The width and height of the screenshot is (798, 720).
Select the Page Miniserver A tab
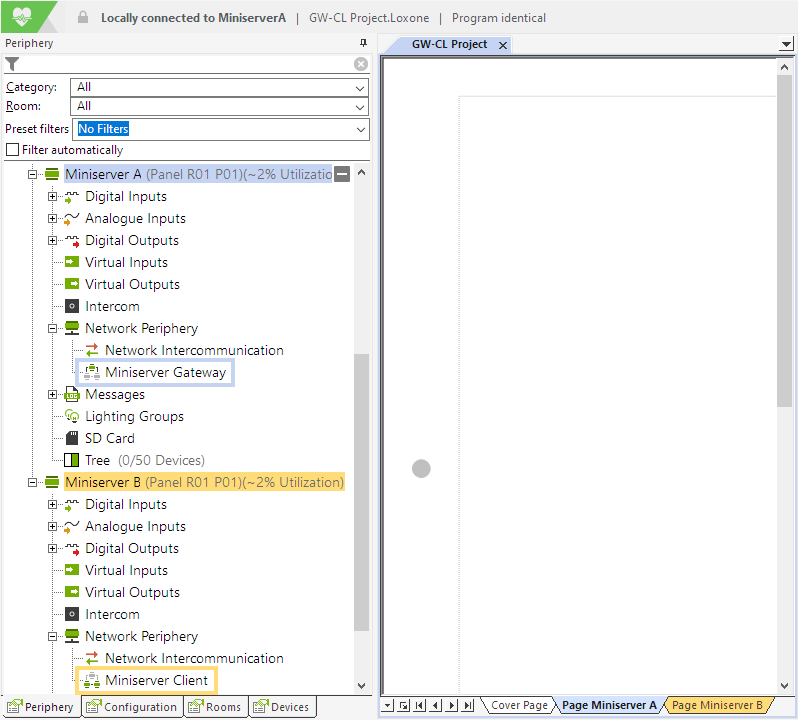point(609,705)
